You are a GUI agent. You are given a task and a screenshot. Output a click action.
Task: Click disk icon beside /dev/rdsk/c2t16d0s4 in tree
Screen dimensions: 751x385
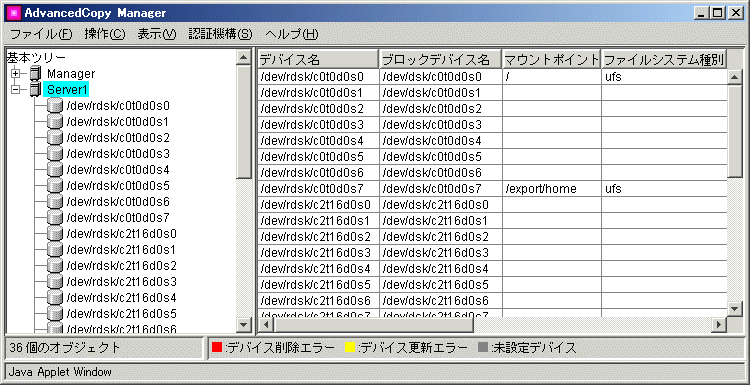(55, 297)
